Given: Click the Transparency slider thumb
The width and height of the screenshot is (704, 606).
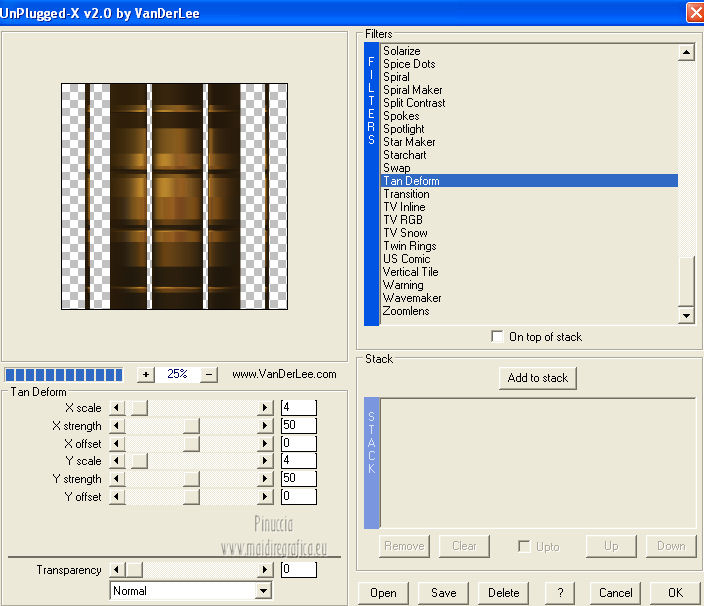Looking at the screenshot, I should 134,570.
